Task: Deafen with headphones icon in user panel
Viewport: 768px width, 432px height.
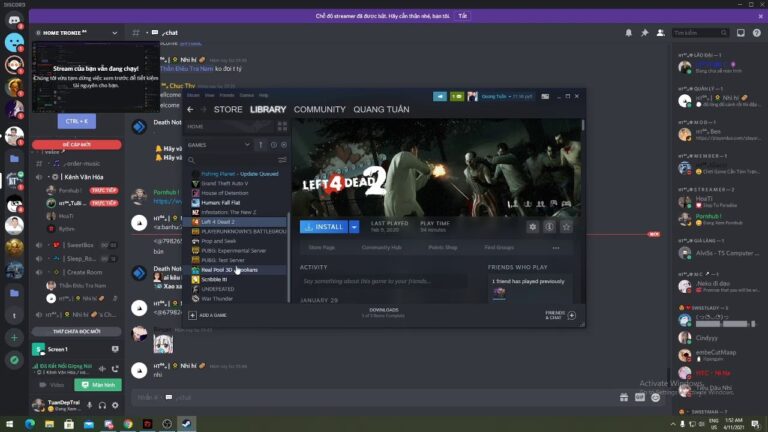Action: pyautogui.click(x=102, y=405)
